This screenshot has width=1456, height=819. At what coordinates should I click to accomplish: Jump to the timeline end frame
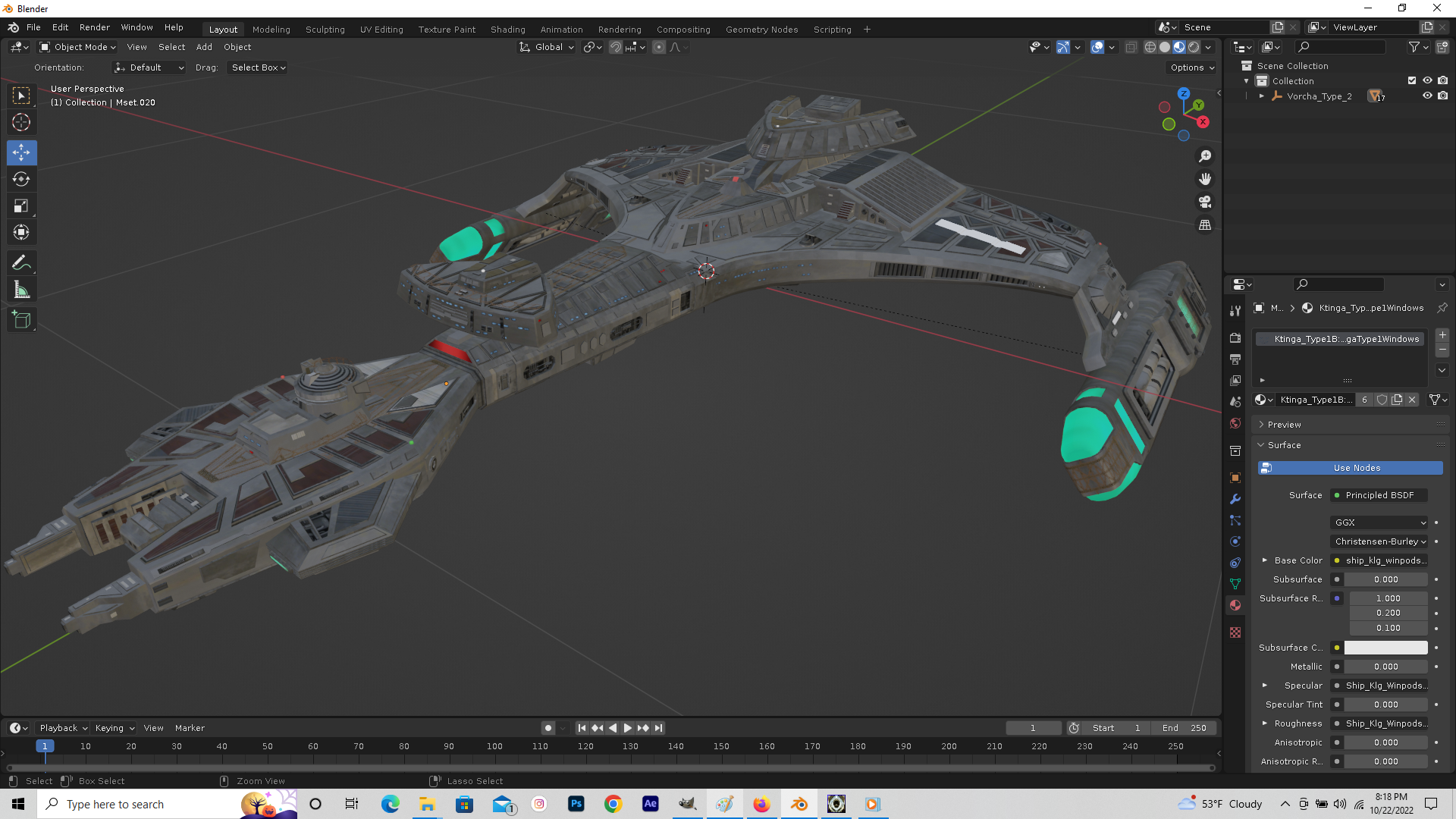[659, 728]
